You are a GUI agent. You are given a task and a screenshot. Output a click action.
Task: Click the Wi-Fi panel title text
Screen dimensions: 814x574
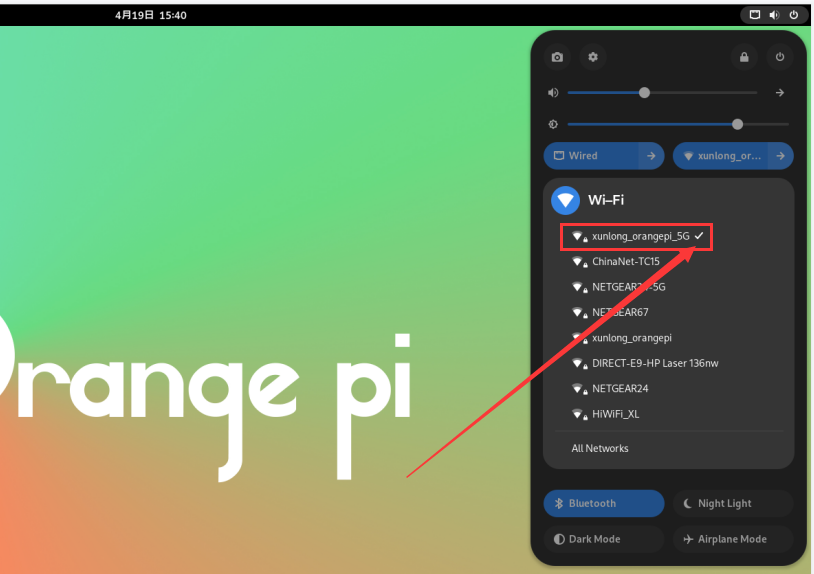point(606,200)
